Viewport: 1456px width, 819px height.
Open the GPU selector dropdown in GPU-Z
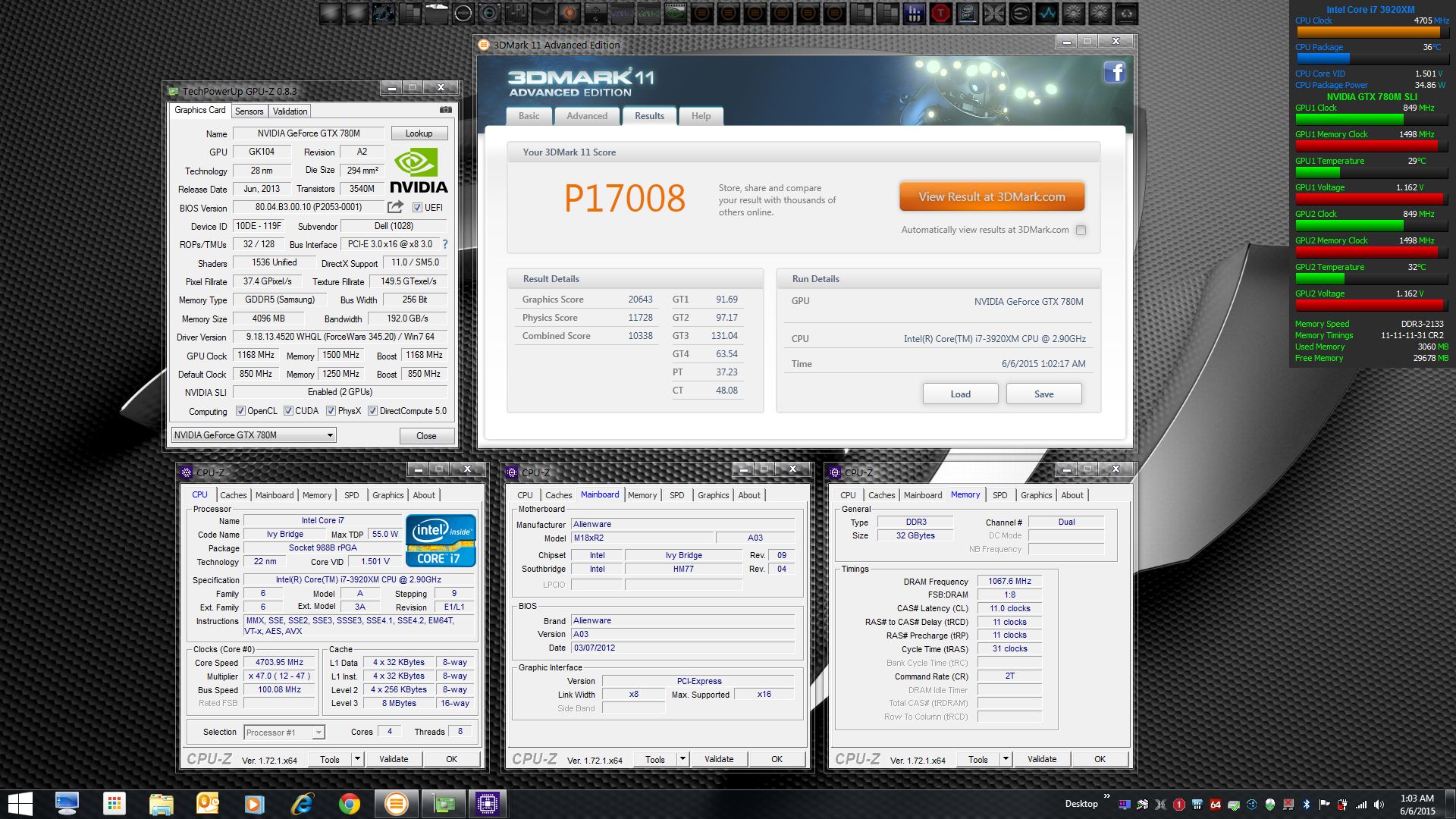[x=254, y=435]
